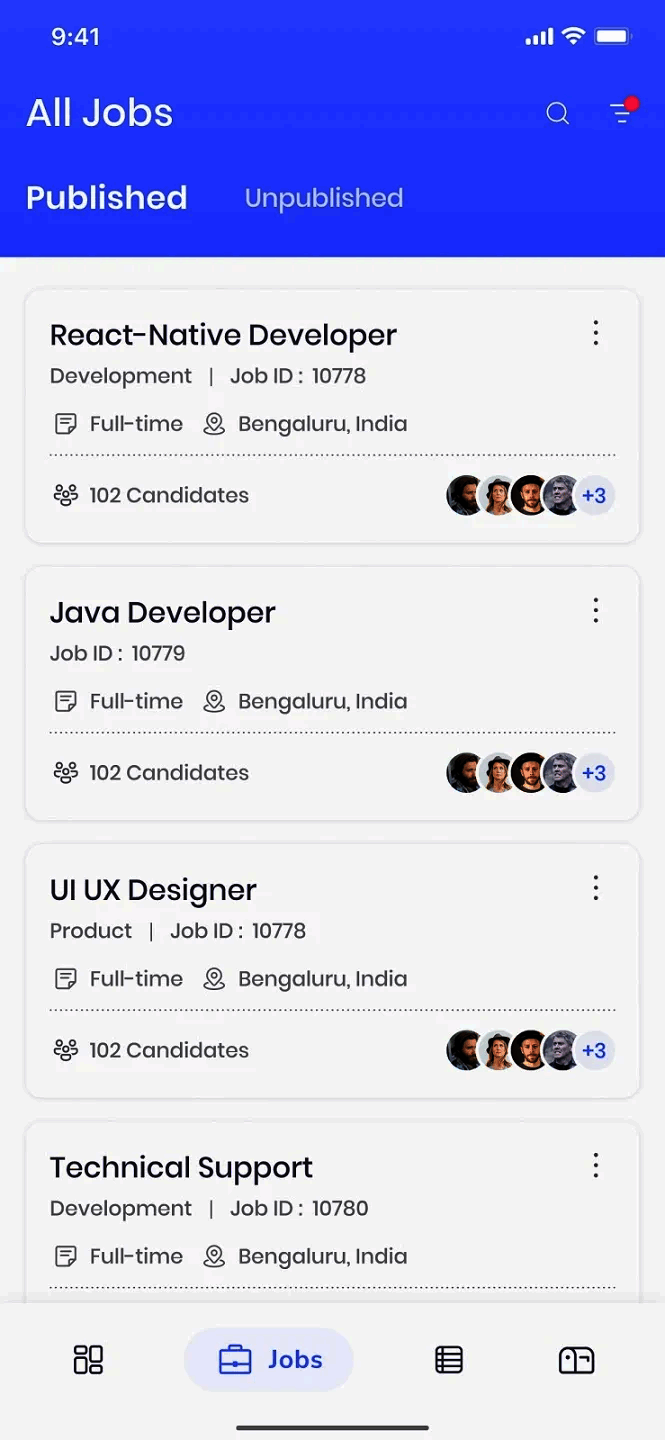
Task: Open three-dot menu for UI UX Designer
Action: point(596,888)
